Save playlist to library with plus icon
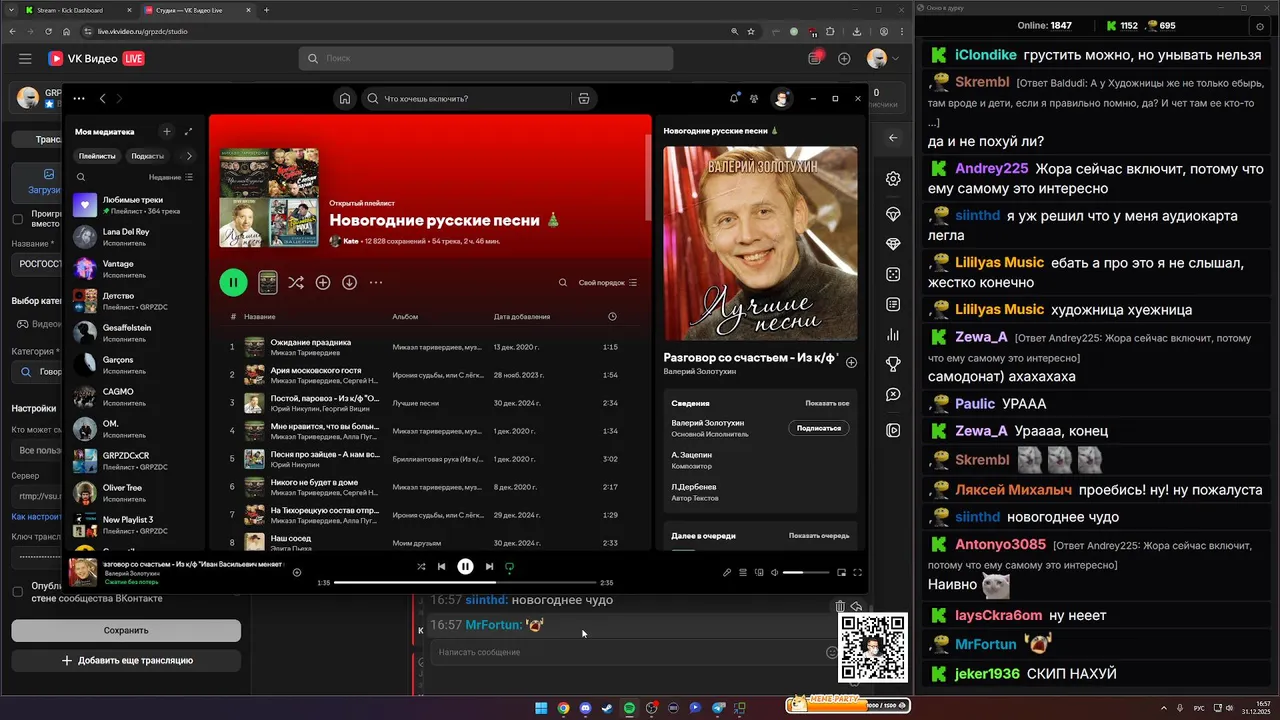1280x720 pixels. click(323, 282)
